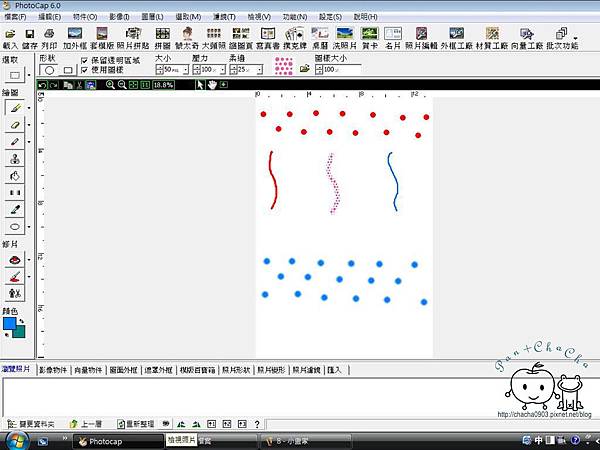The width and height of the screenshot is (600, 450).
Task: Switch to the 影像物件 tab
Action: coord(53,370)
